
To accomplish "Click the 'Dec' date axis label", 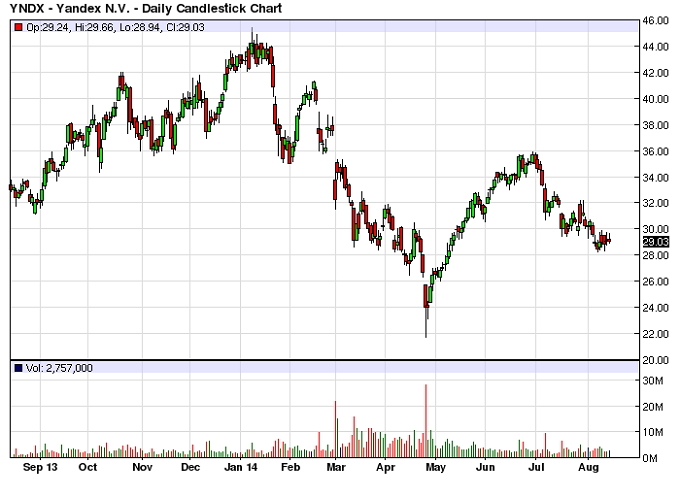I will 190,468.
